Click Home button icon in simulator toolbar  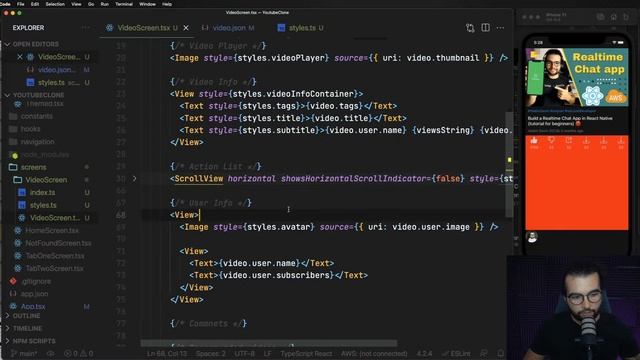click(613, 17)
